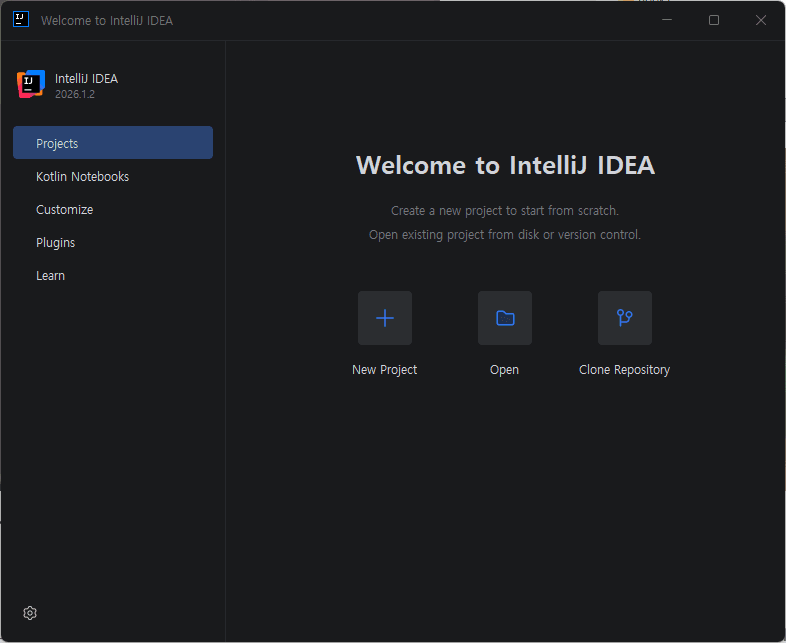Image resolution: width=786 pixels, height=643 pixels.
Task: Click the Open folder icon
Action: pos(505,318)
